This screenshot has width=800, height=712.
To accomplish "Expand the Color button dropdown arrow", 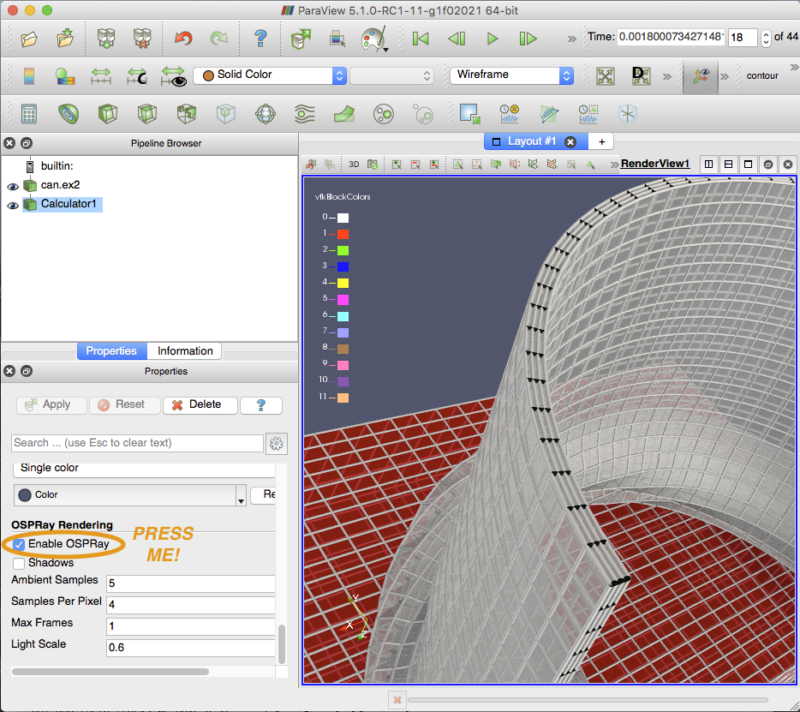I will [x=241, y=495].
